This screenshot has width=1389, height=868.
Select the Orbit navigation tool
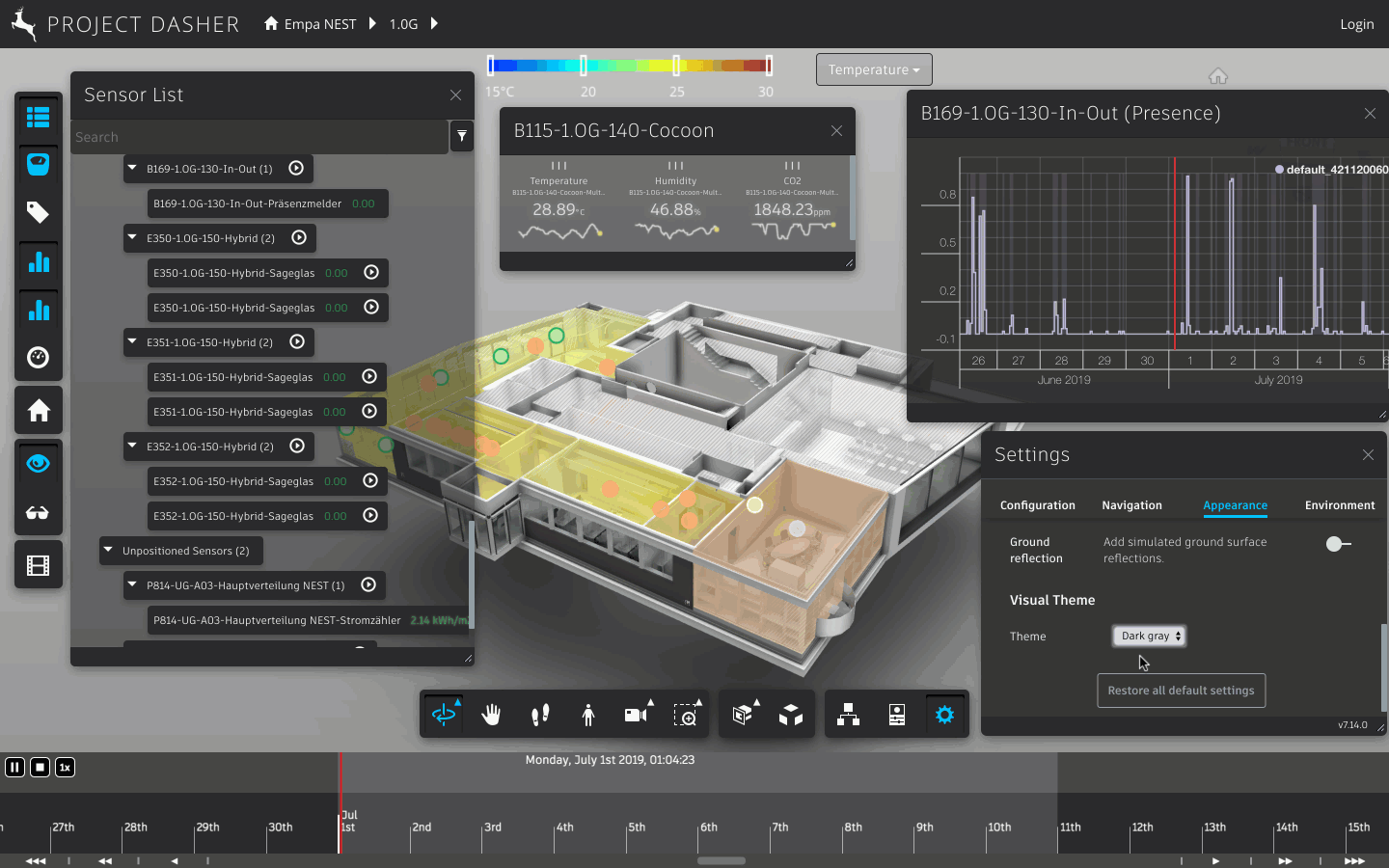(444, 715)
